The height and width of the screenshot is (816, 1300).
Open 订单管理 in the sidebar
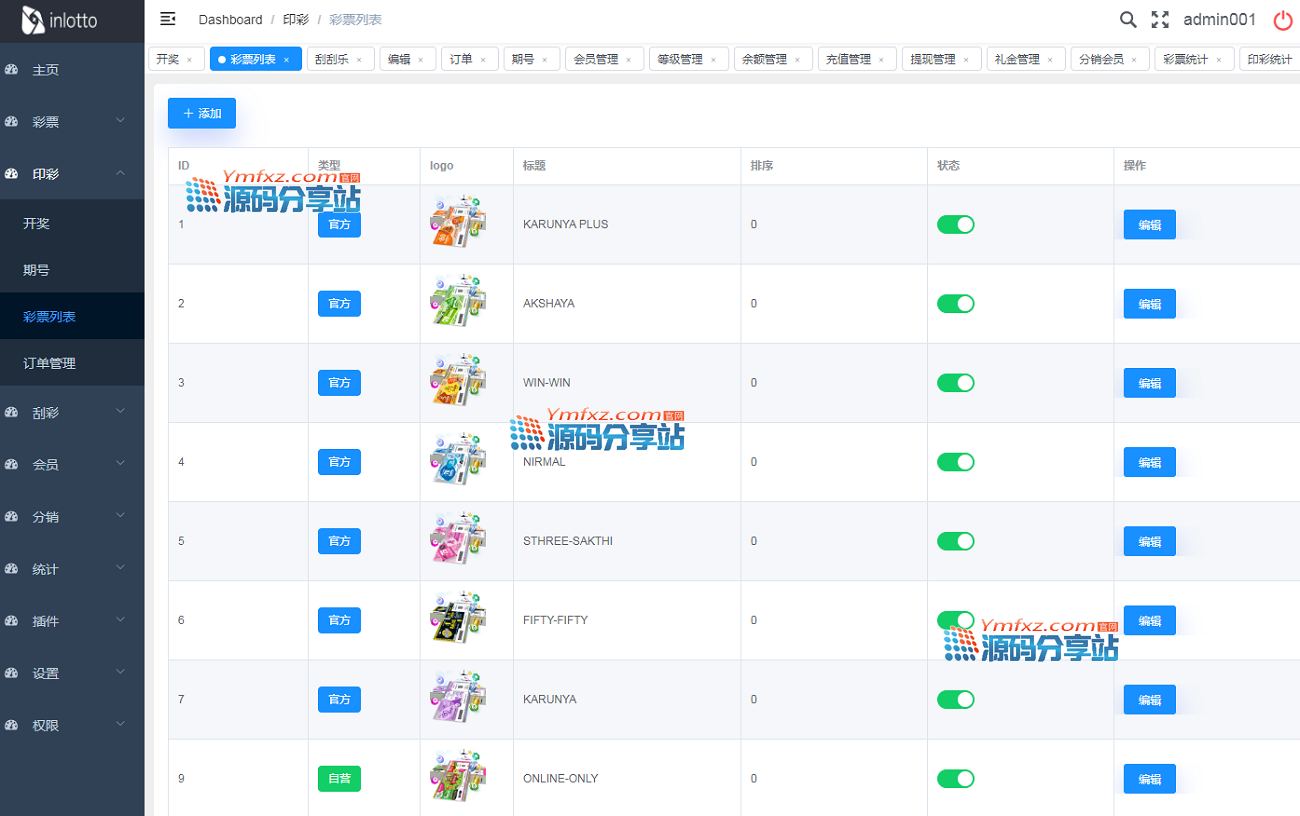coord(50,363)
